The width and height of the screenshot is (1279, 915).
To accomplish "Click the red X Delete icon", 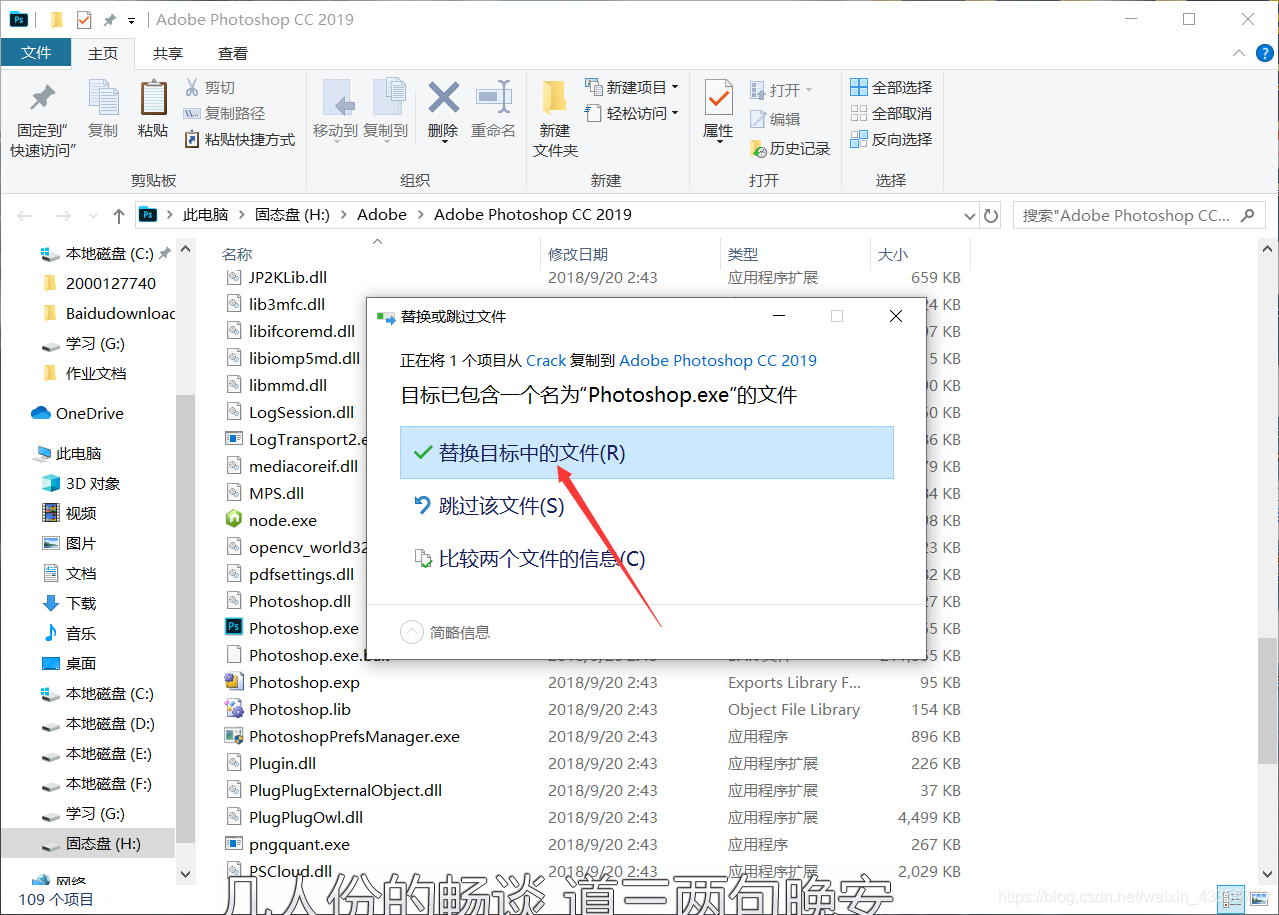I will click(443, 97).
